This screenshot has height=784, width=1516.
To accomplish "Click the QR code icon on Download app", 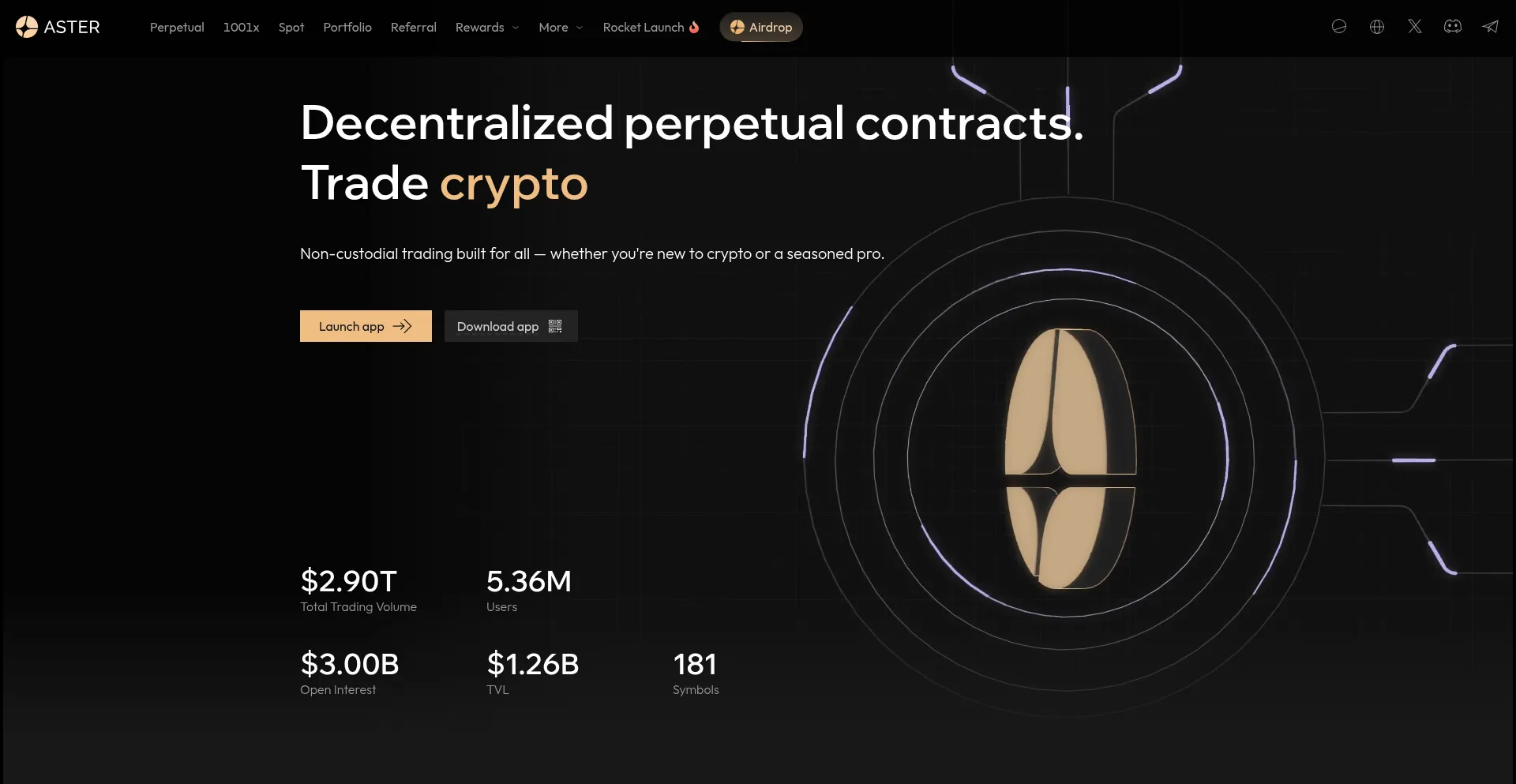I will [x=555, y=326].
